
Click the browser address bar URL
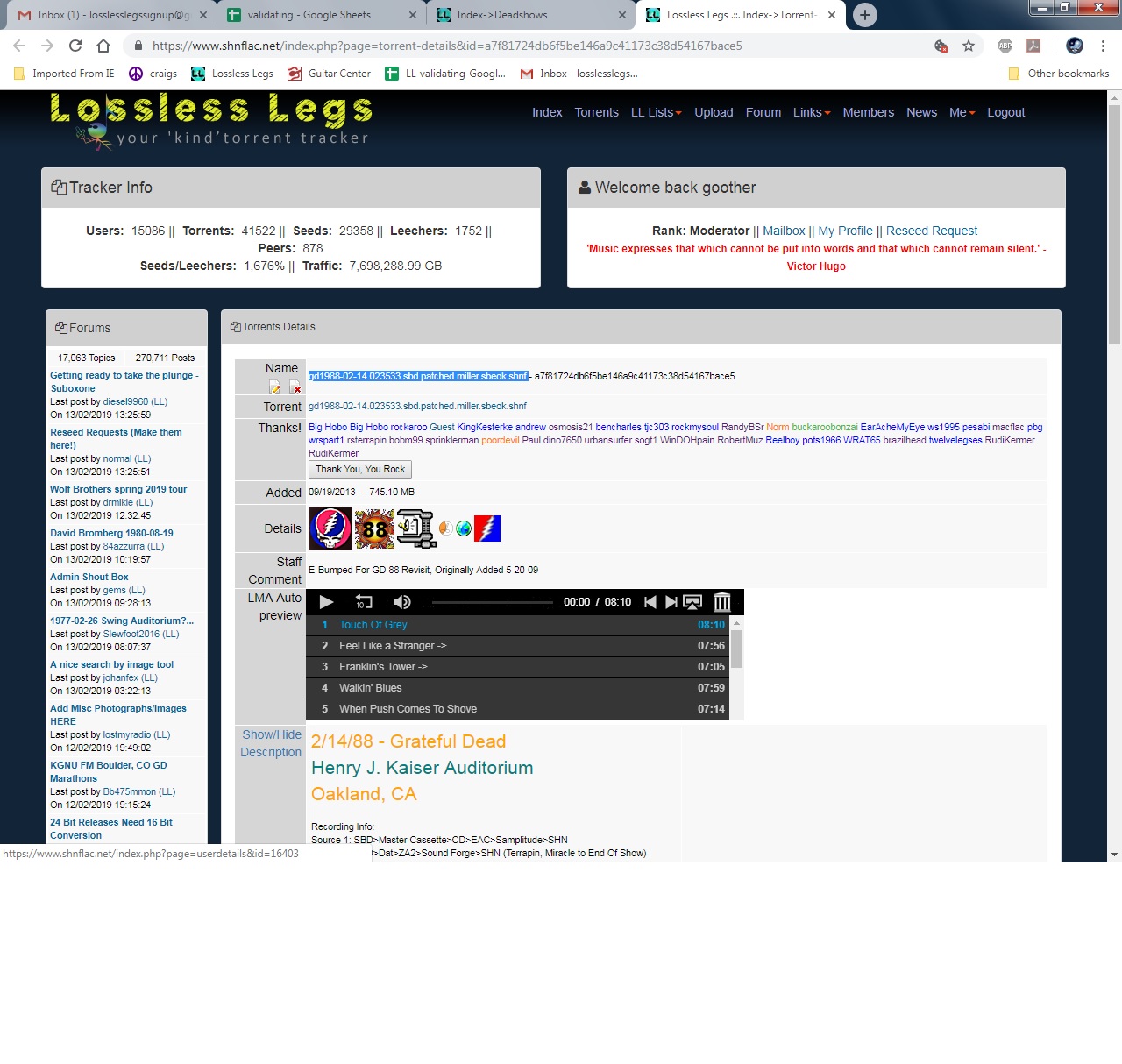tap(447, 46)
